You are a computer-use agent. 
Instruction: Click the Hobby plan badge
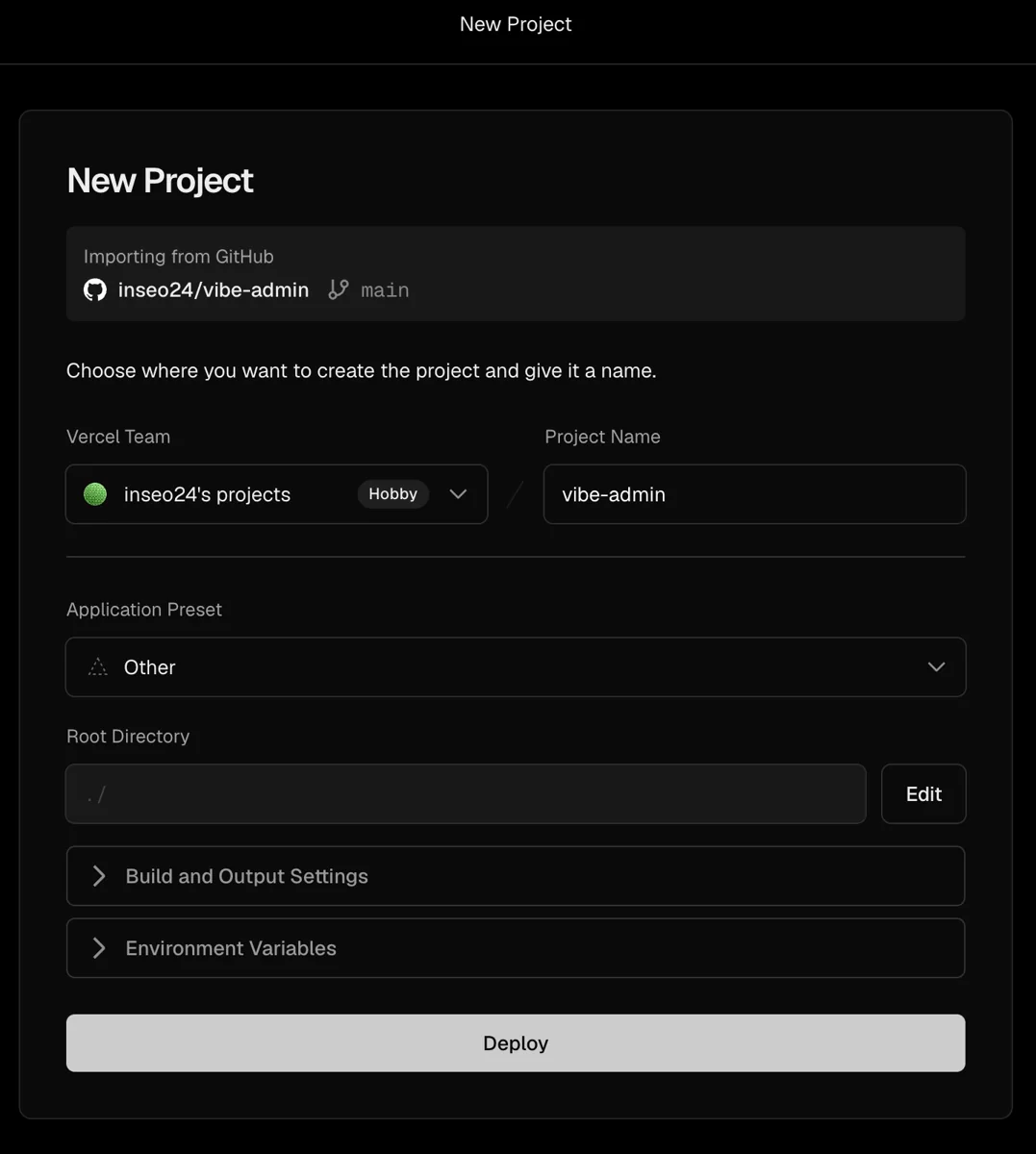pos(392,493)
